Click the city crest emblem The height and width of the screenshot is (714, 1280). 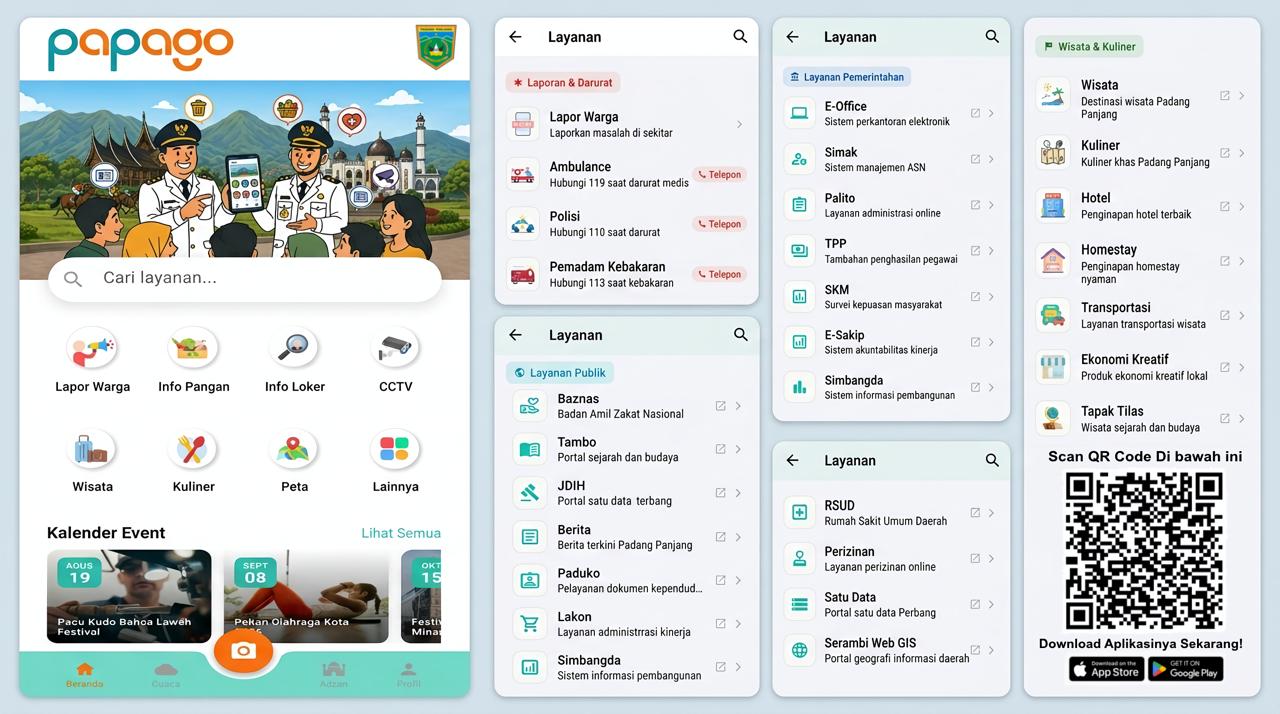[435, 47]
